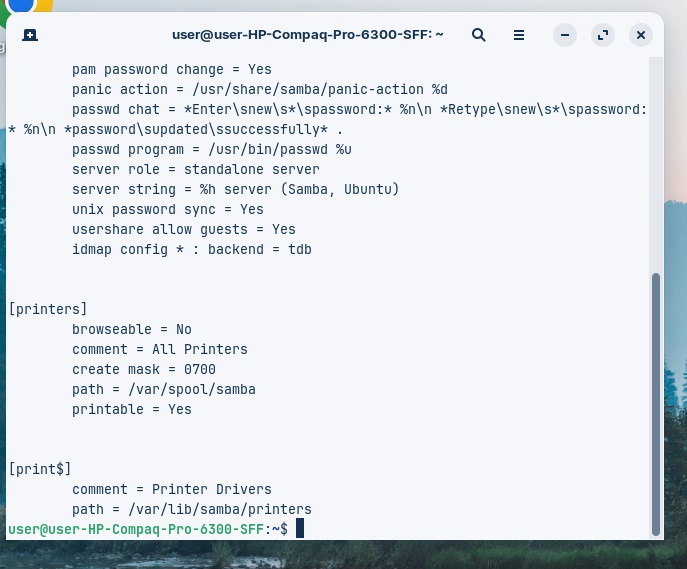687x569 pixels.
Task: Open a new terminal tab
Action: pos(30,35)
